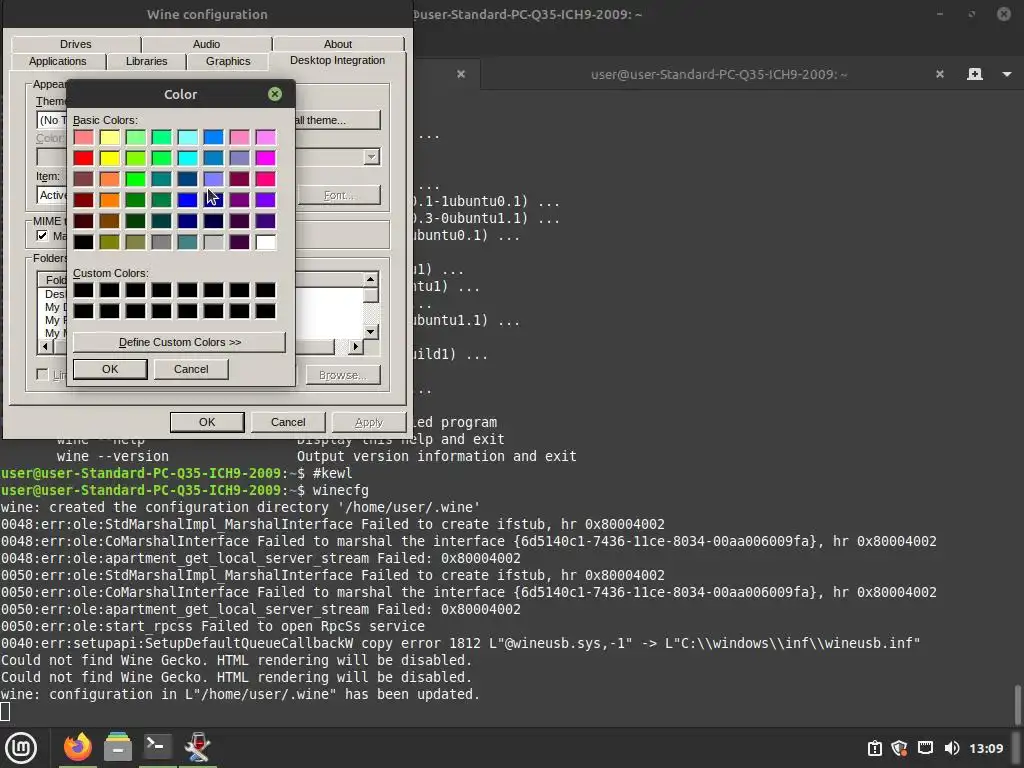
Task: Open a new terminal tab with plus icon
Action: pos(974,74)
